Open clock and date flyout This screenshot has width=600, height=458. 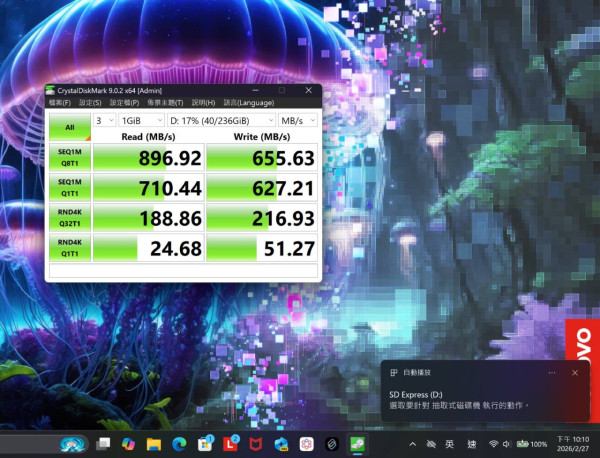[x=573, y=444]
